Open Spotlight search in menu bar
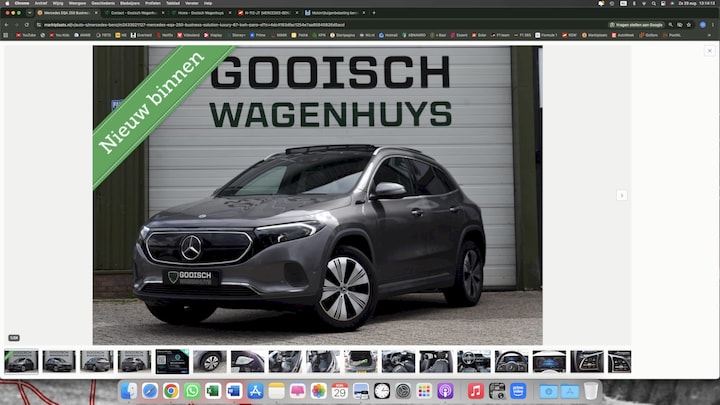The height and width of the screenshot is (405, 720). click(653, 3)
